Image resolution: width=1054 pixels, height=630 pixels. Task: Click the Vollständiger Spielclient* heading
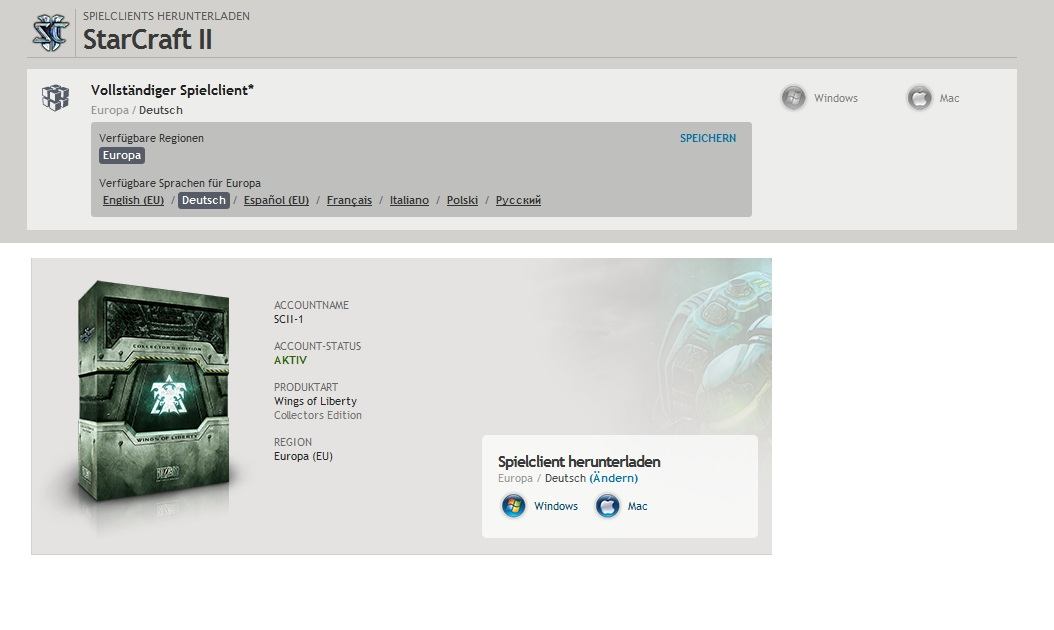pyautogui.click(x=172, y=90)
